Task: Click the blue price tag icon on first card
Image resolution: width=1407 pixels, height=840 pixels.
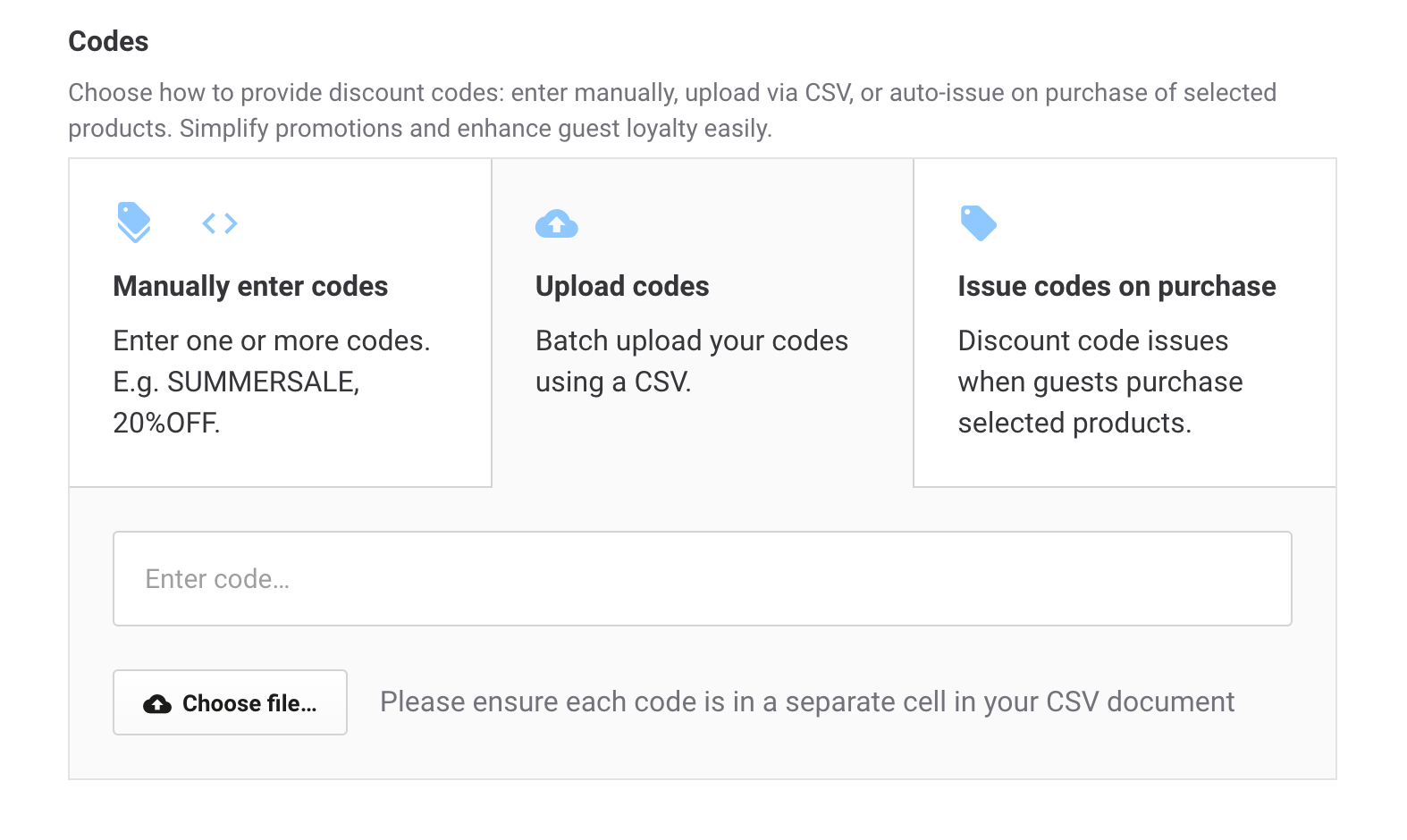Action: 134,223
